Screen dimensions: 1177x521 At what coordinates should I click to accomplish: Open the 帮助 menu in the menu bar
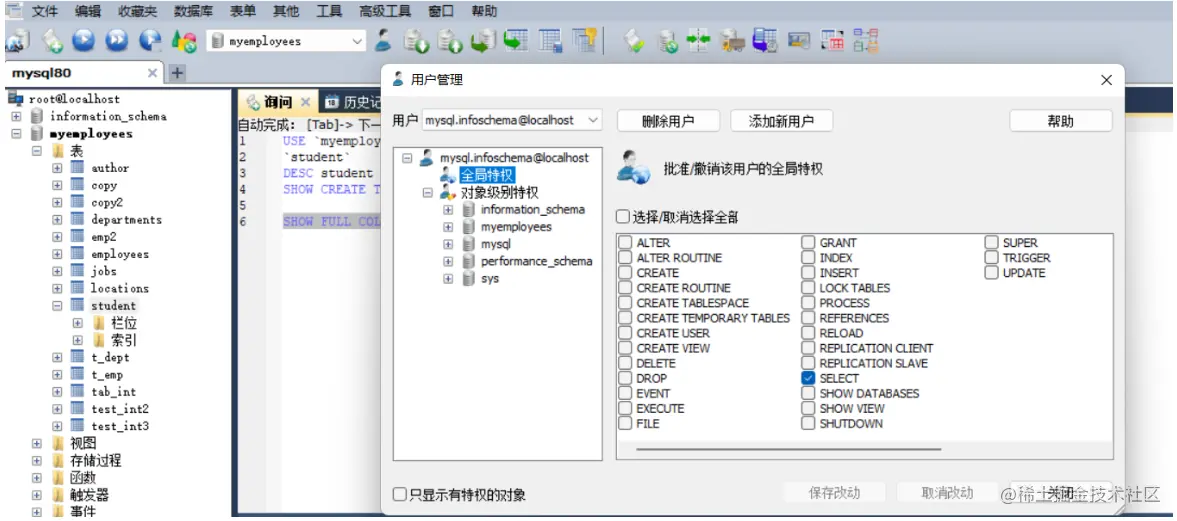coord(484,11)
